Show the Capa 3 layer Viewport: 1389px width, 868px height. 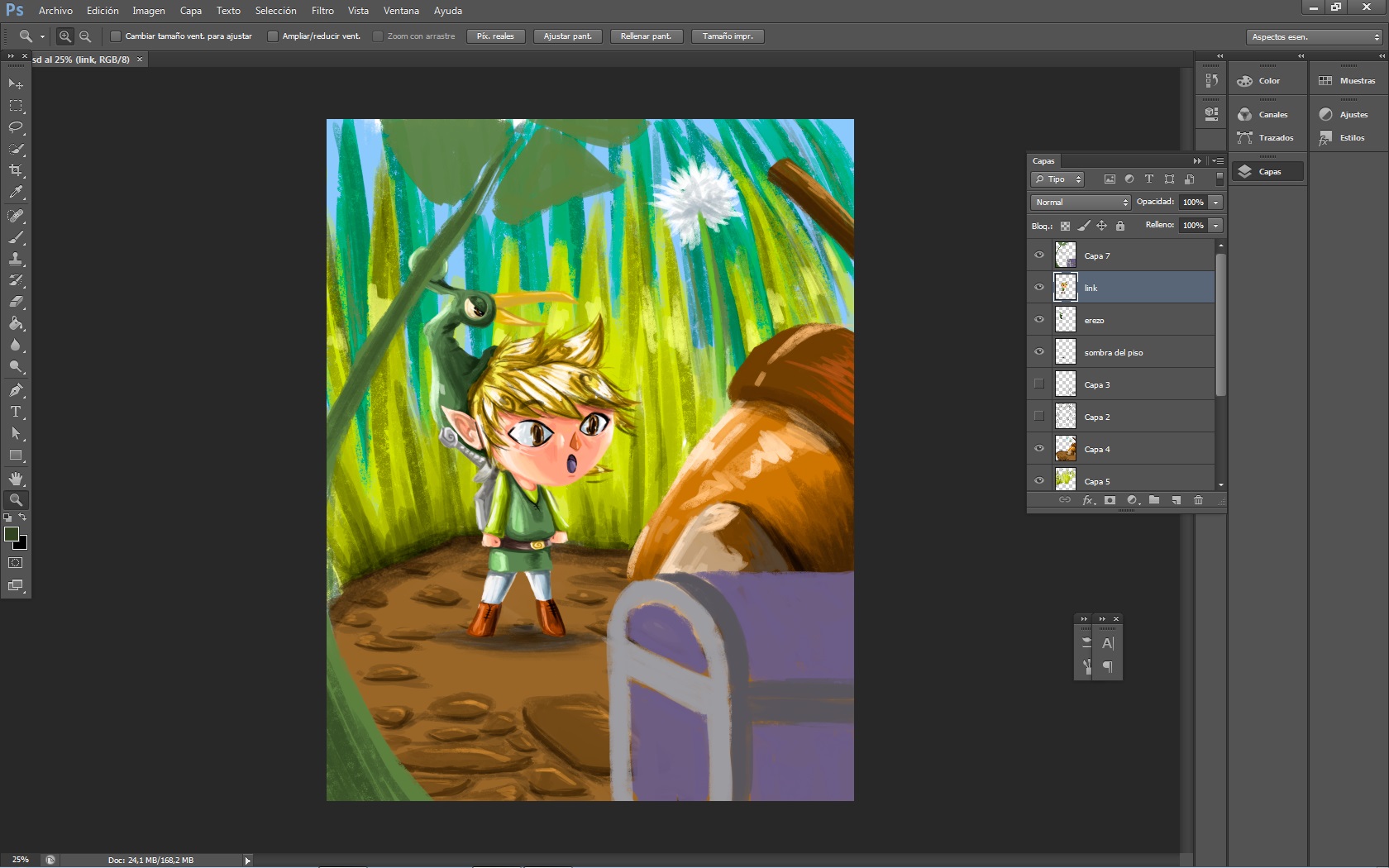pos(1038,384)
